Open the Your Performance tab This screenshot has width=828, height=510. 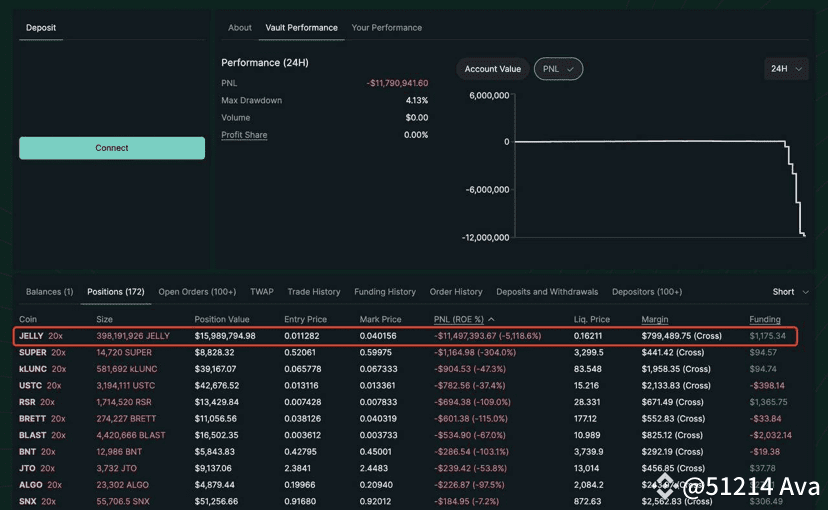point(386,28)
